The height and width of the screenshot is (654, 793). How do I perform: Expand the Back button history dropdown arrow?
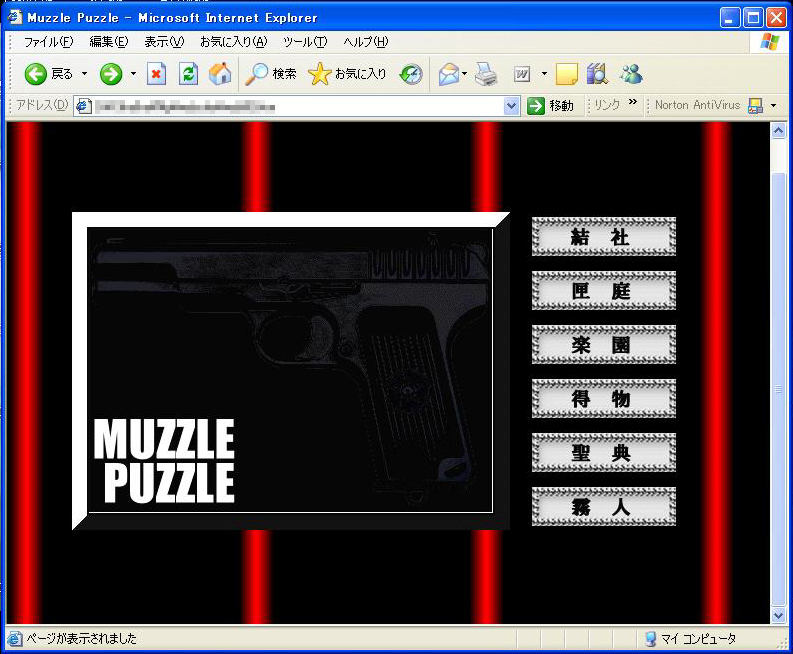click(85, 74)
